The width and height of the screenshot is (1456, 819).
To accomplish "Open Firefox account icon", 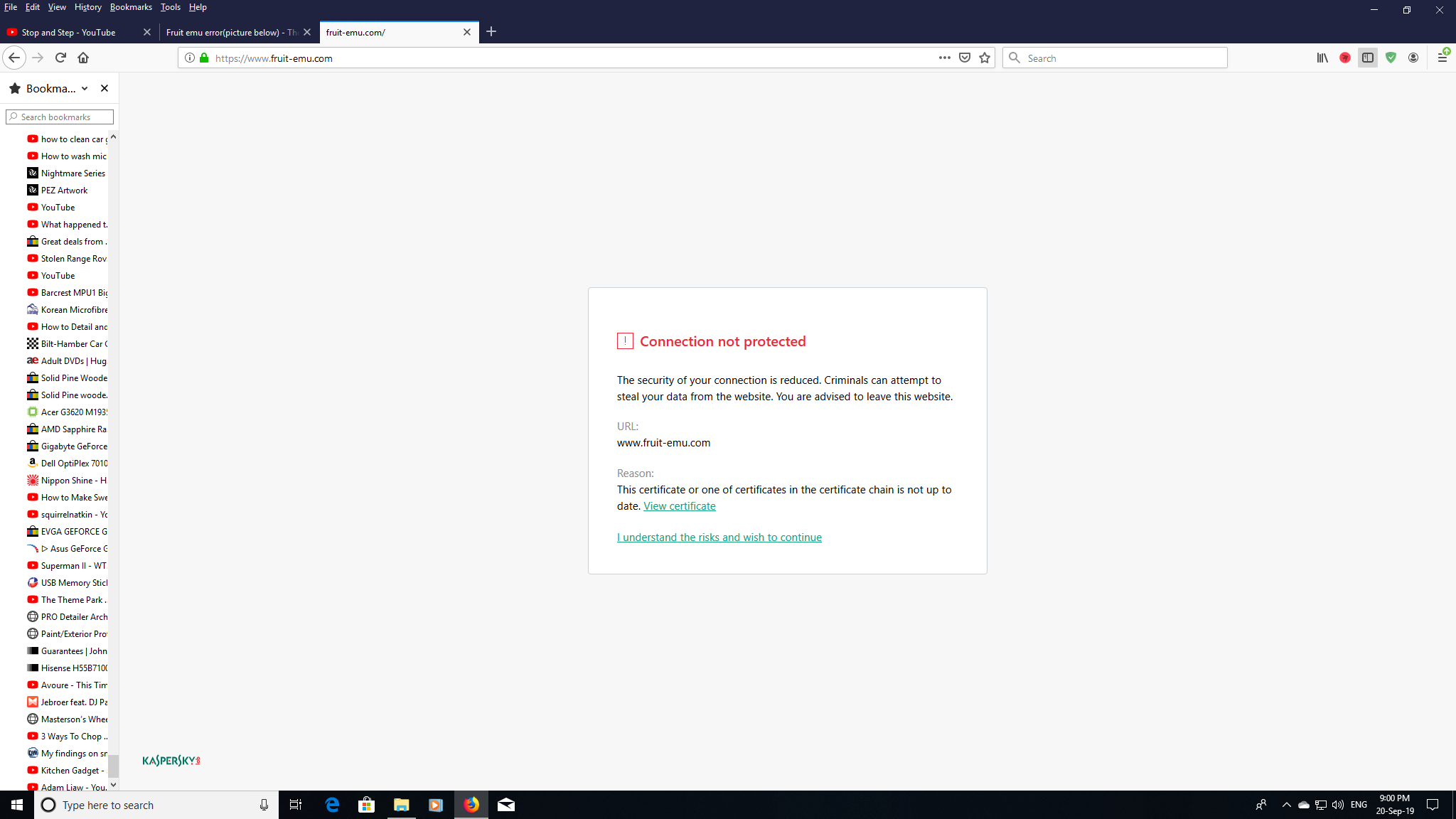I will coord(1413,58).
